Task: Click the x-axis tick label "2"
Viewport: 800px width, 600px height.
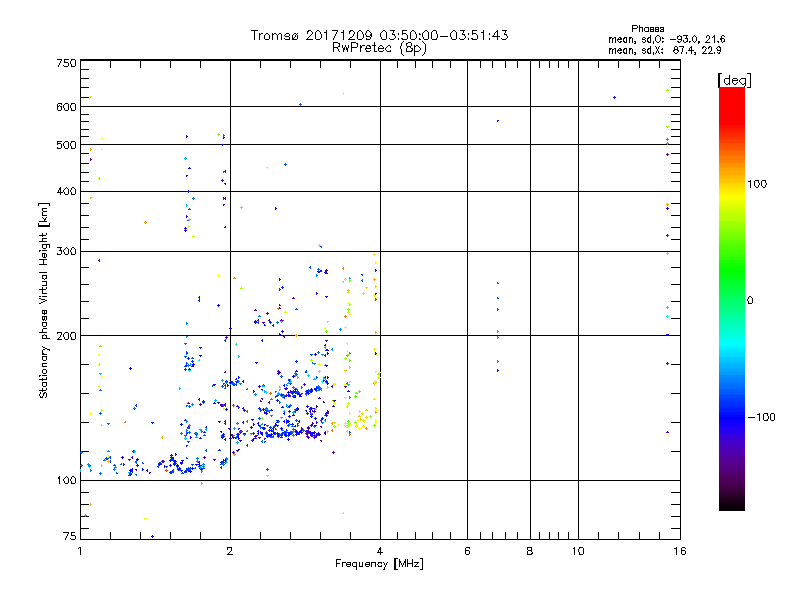Action: [230, 551]
